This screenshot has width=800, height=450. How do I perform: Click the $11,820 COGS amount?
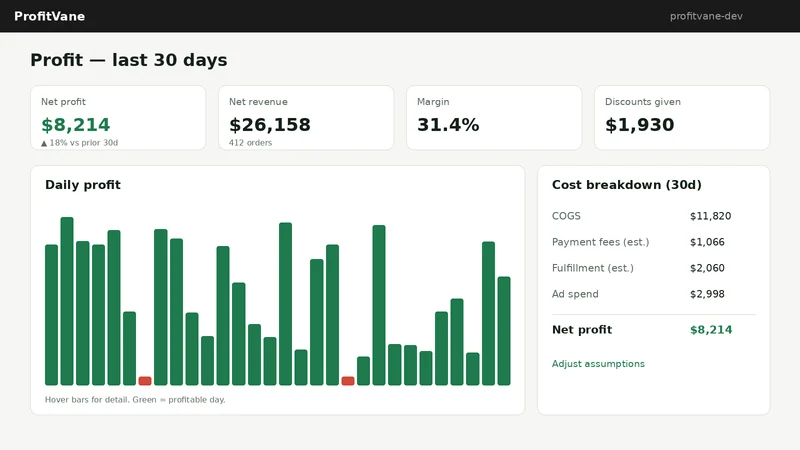point(710,216)
